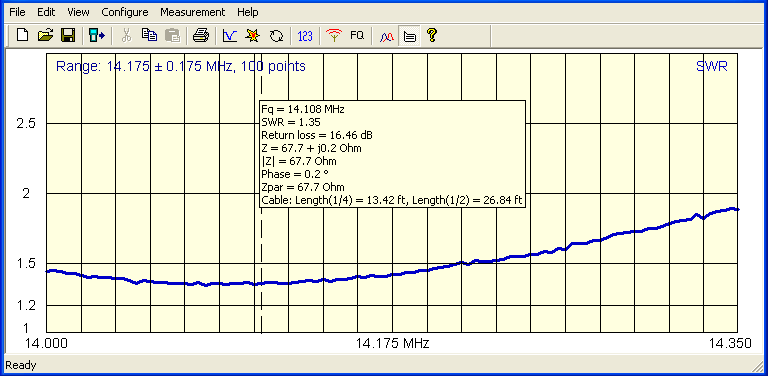Image resolution: width=768 pixels, height=376 pixels.
Task: Click the Range 14.175 ± 0.175 MHz label
Action: [x=181, y=66]
